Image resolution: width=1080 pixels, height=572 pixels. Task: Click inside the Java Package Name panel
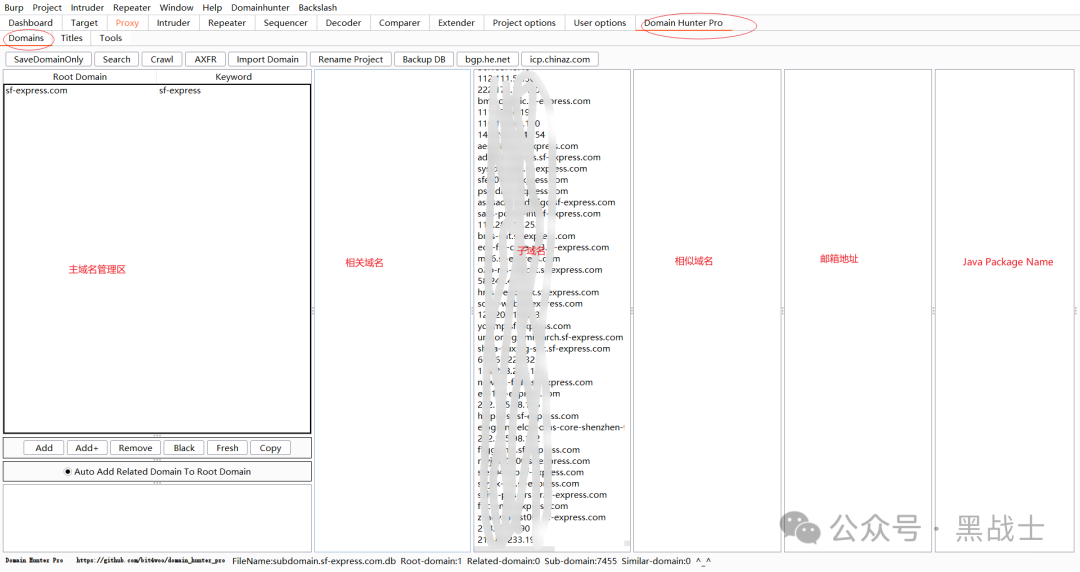[x=1004, y=310]
